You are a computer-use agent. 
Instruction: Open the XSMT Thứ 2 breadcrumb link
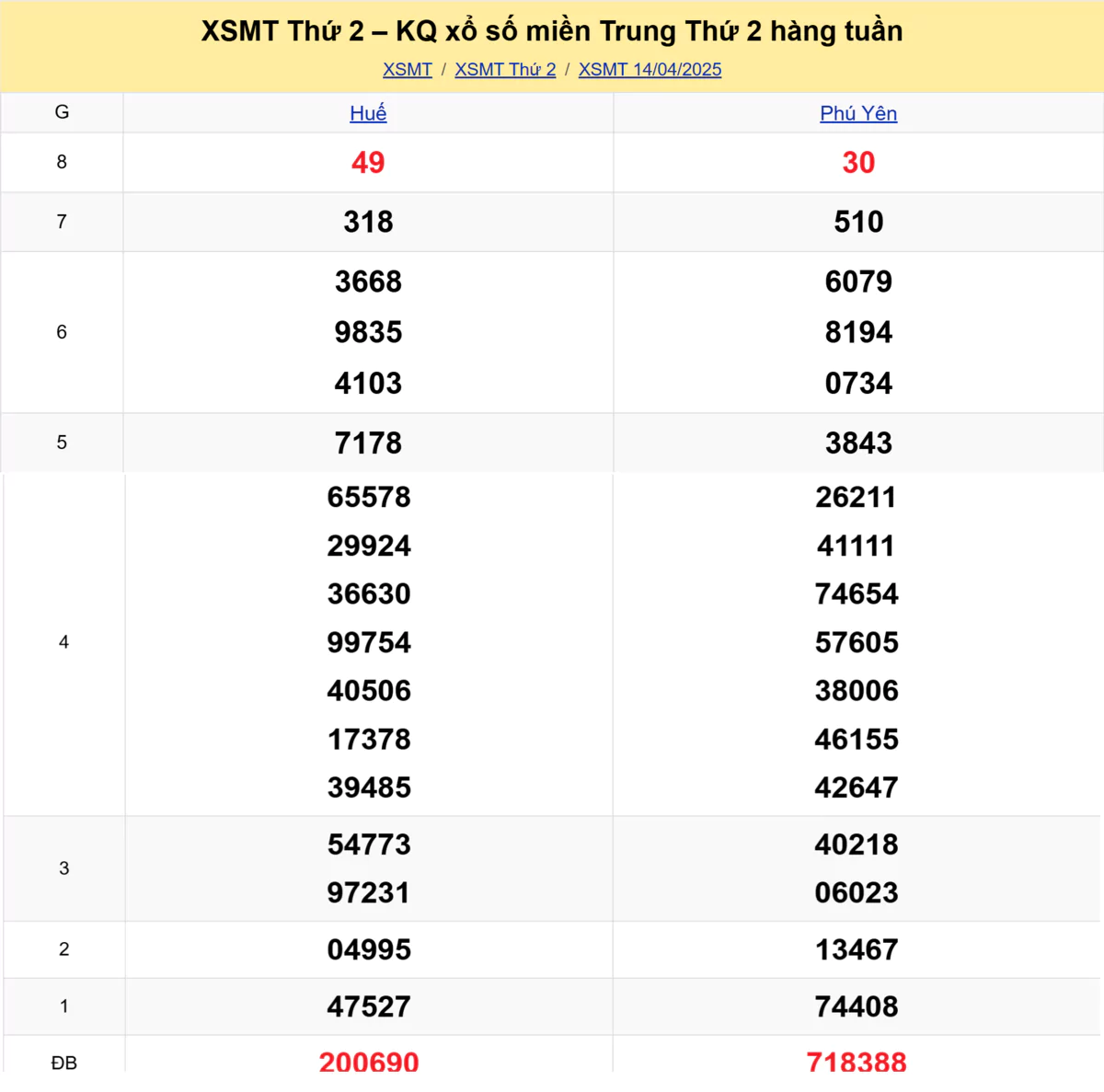tap(505, 70)
